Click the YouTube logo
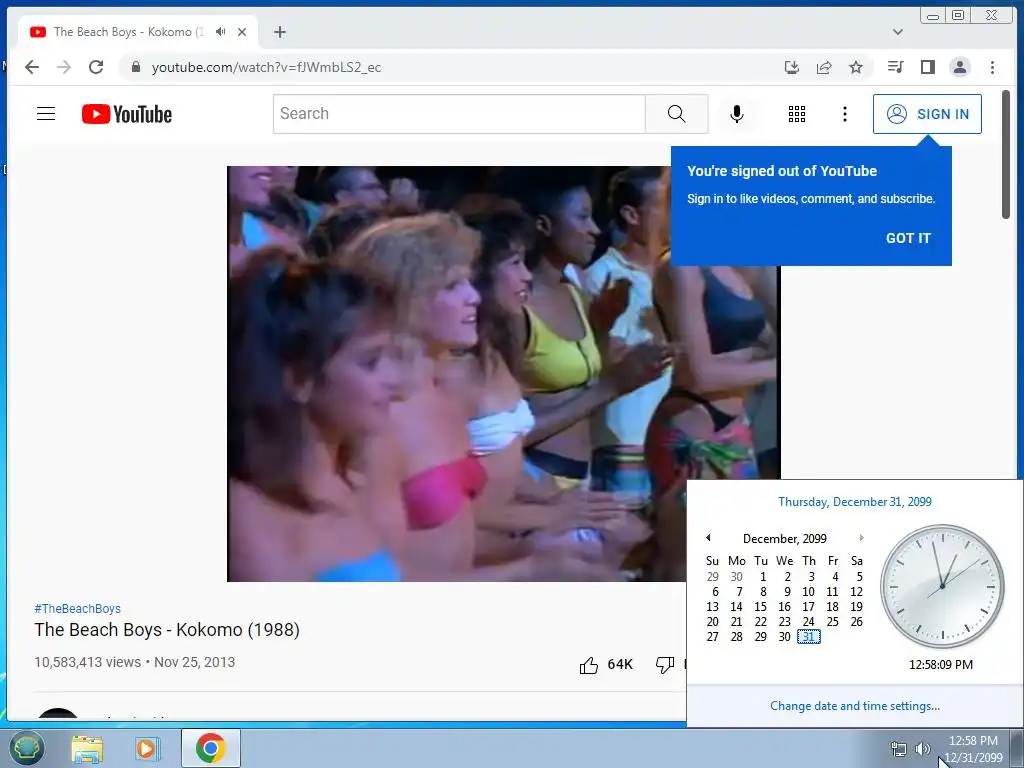The width and height of the screenshot is (1024, 768). tap(127, 114)
